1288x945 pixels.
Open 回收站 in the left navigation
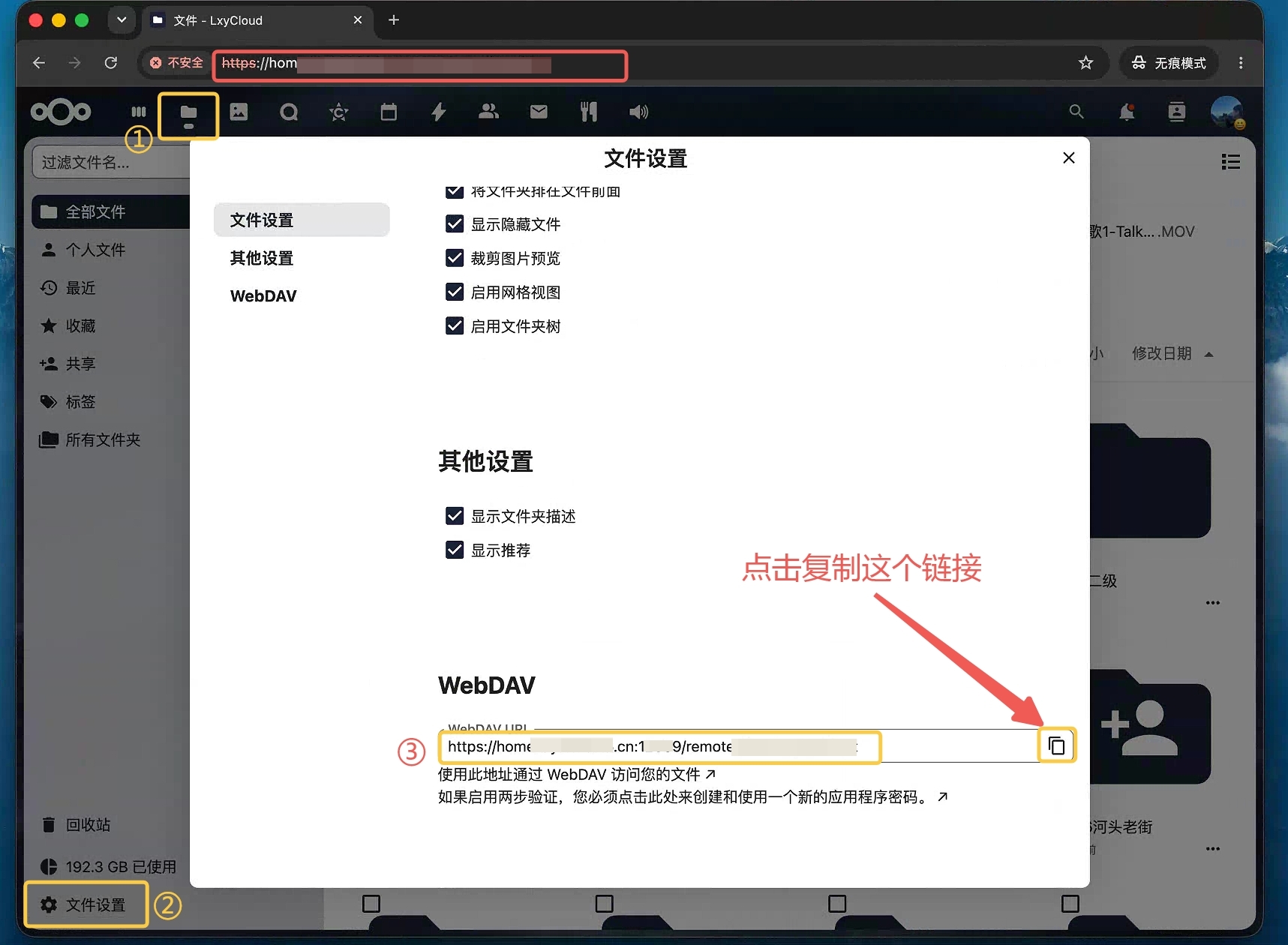pos(111,825)
